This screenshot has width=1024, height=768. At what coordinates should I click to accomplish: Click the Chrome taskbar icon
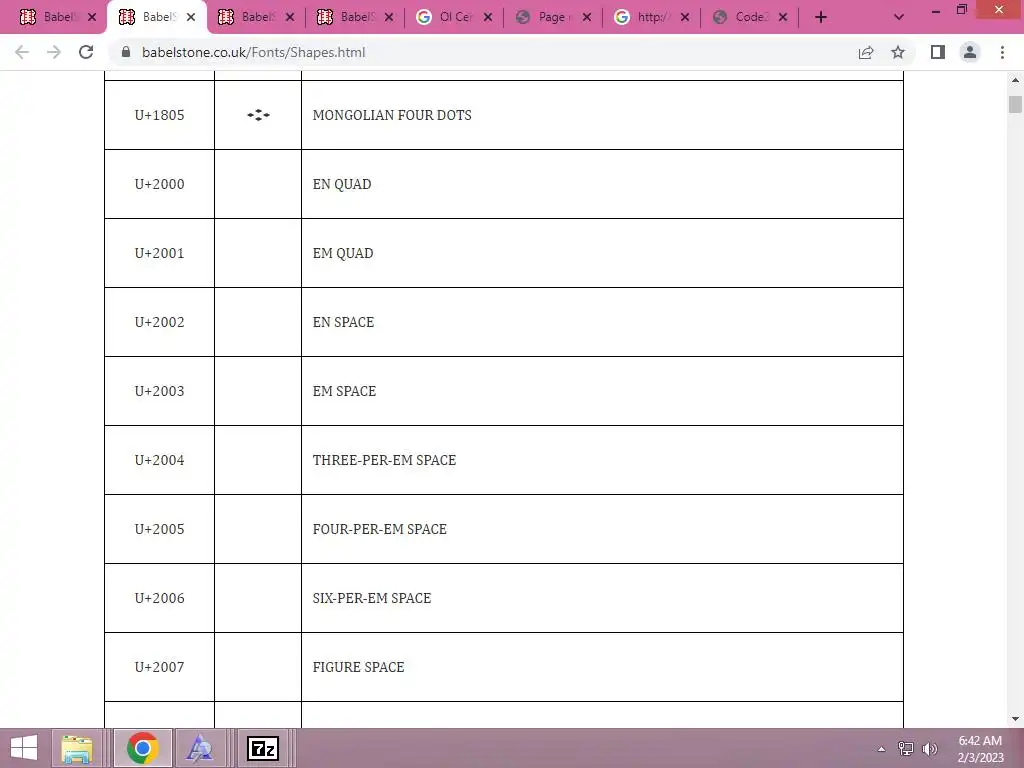click(x=143, y=748)
